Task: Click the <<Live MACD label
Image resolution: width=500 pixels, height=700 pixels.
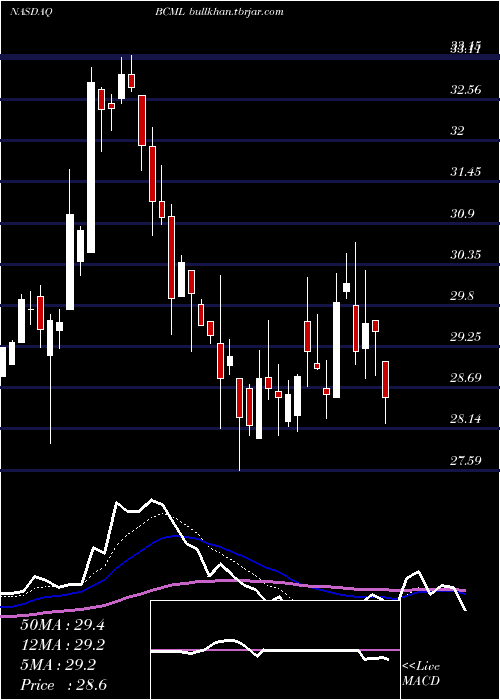Action: tap(421, 674)
